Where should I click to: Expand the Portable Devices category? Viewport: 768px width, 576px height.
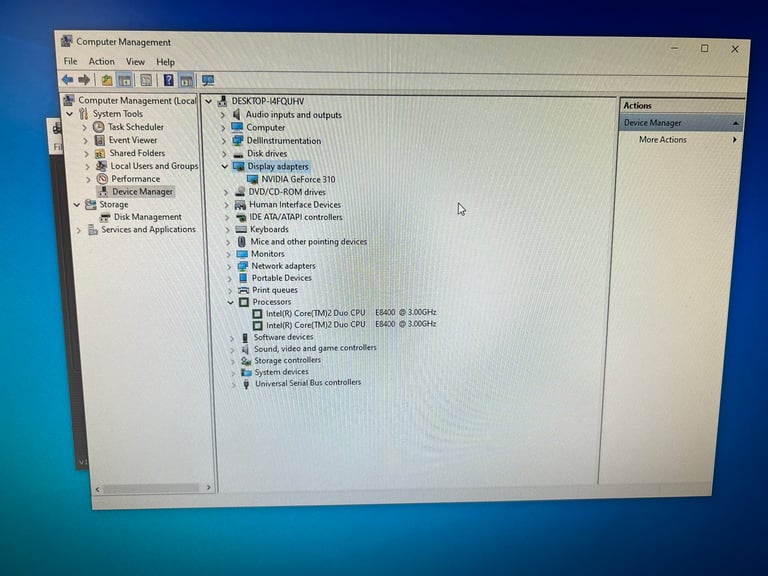(x=229, y=278)
